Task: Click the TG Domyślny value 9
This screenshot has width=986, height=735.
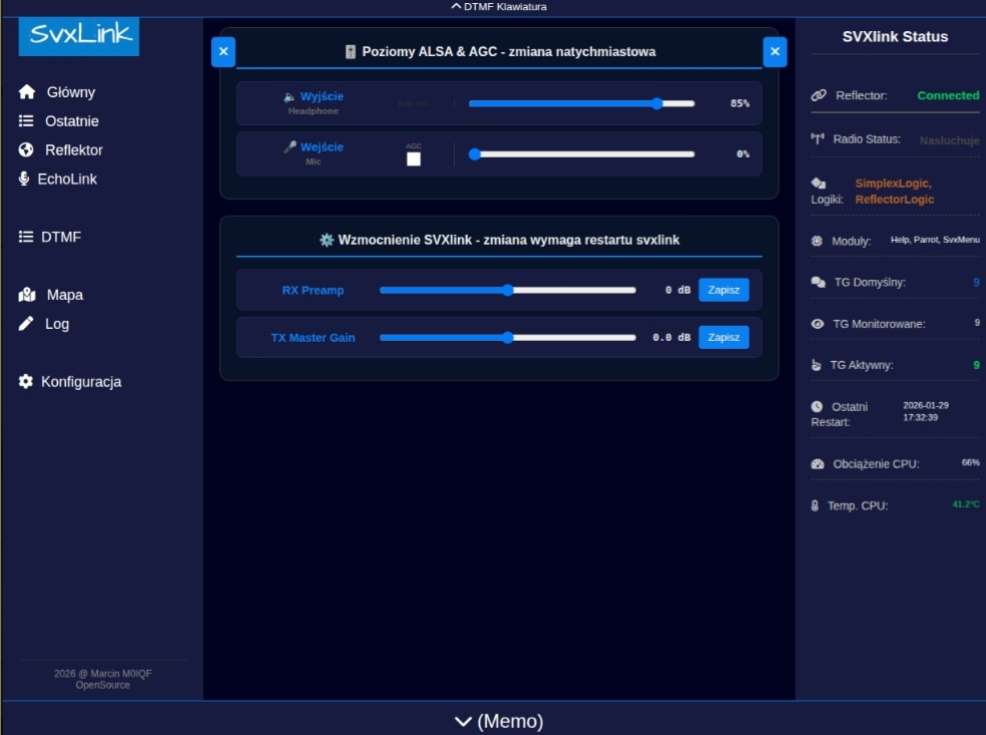Action: [976, 283]
